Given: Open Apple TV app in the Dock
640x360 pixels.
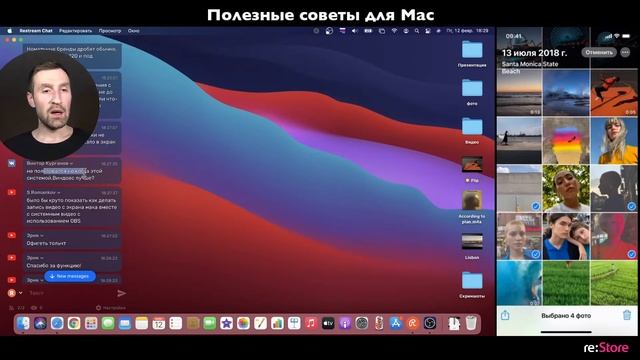Looking at the screenshot, I should pos(328,324).
